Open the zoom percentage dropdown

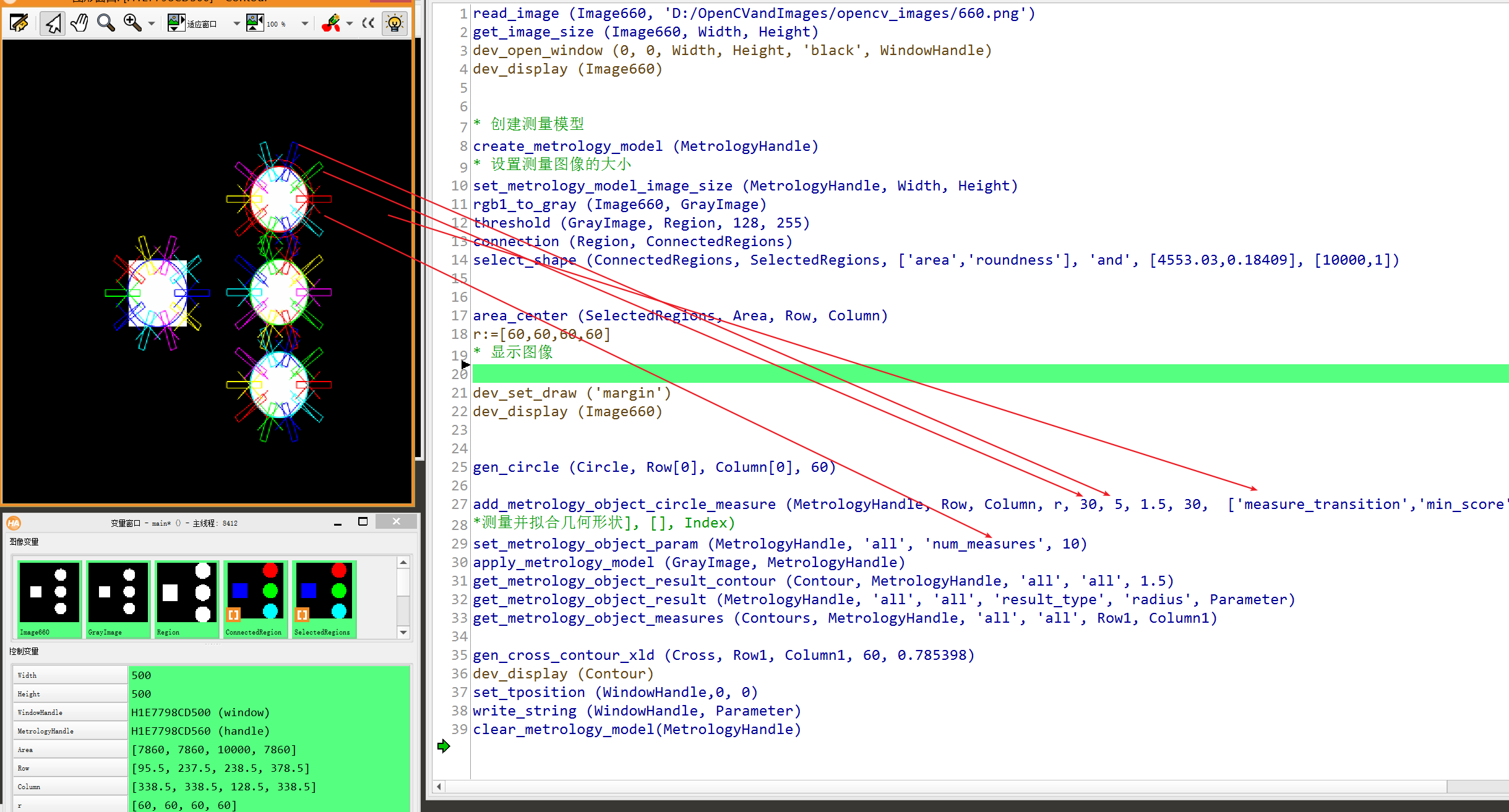click(304, 23)
